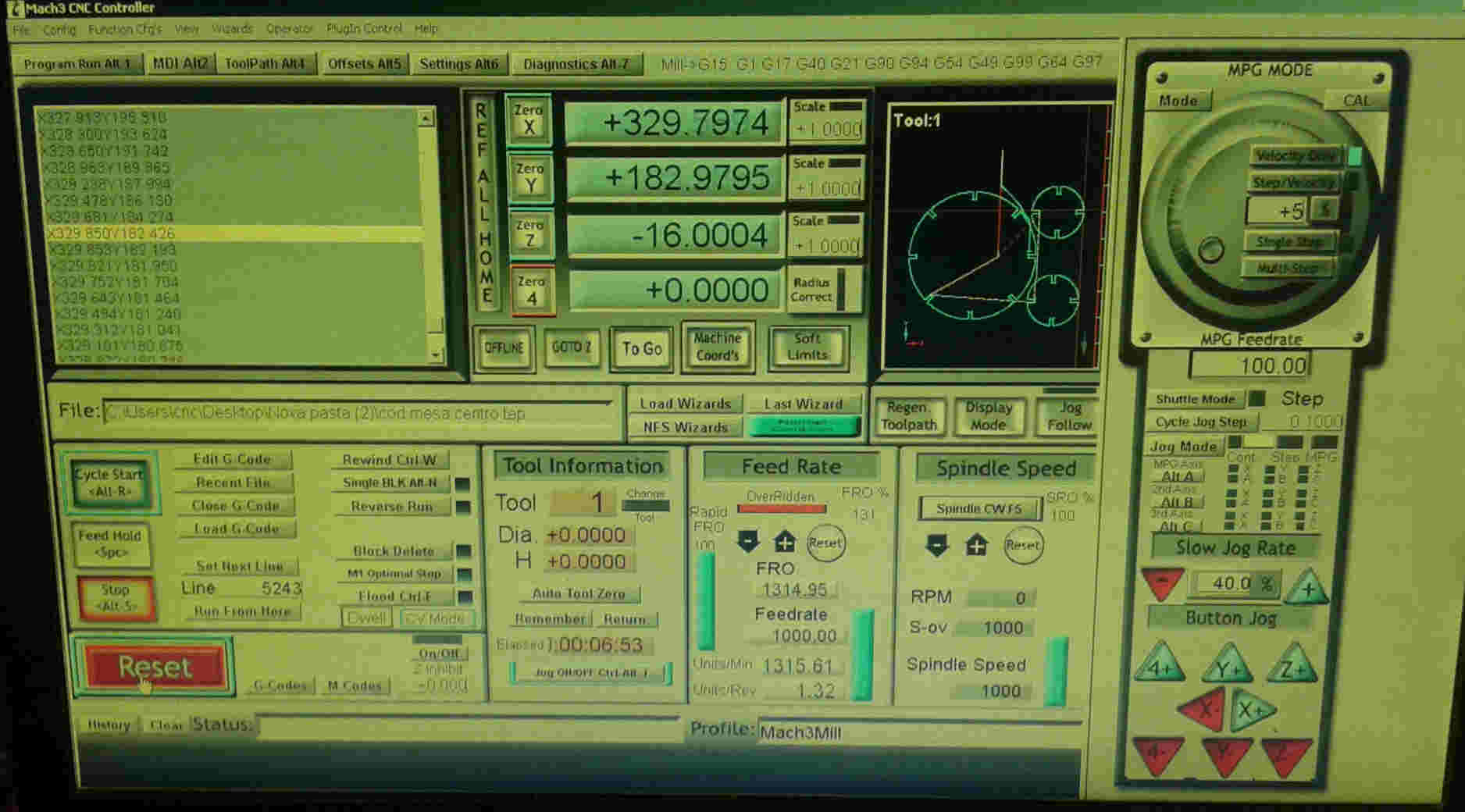1465x812 pixels.
Task: Click the MPG Feedrate value field
Action: tap(1249, 365)
